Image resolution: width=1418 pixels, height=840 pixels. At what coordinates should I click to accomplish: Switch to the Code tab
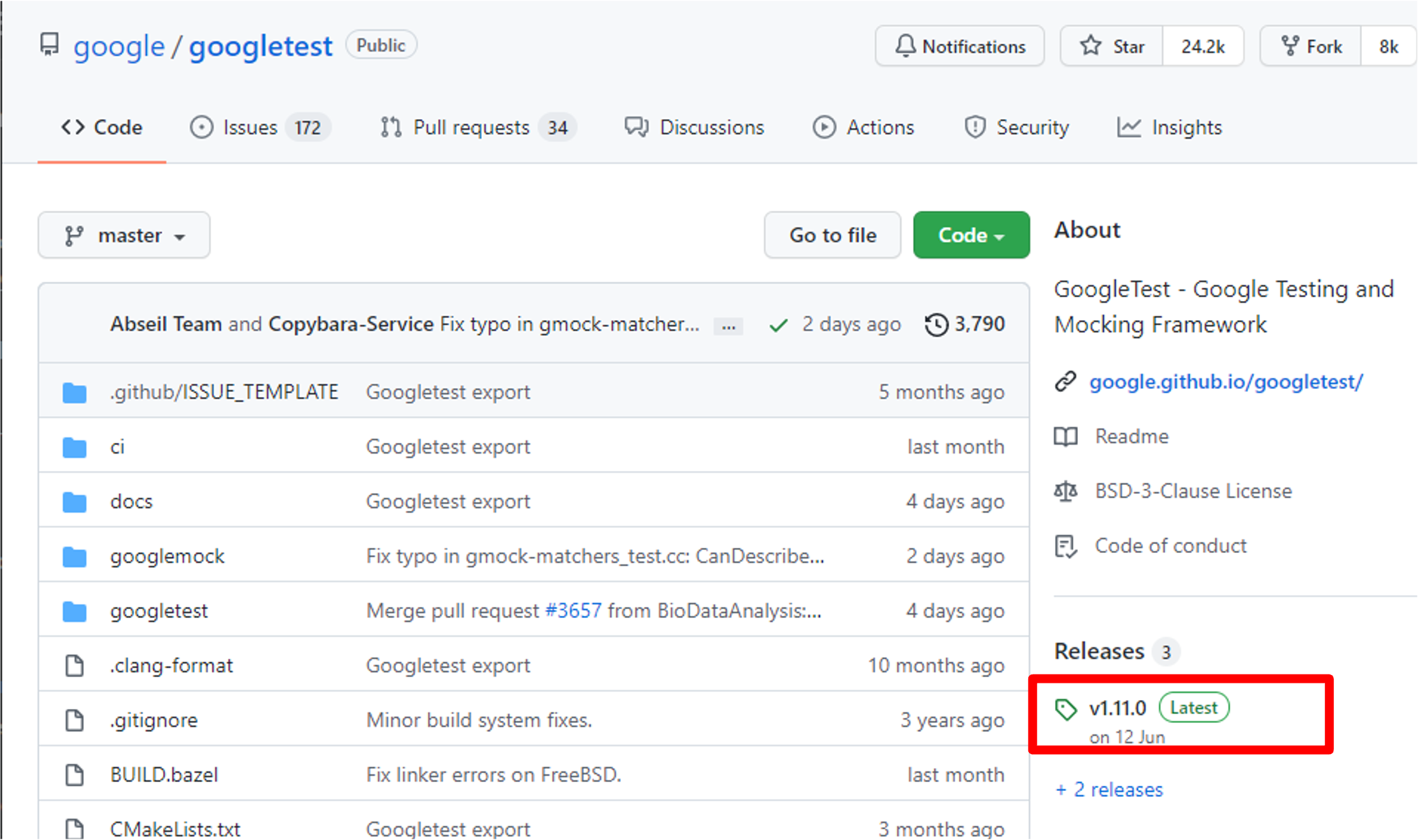point(102,127)
